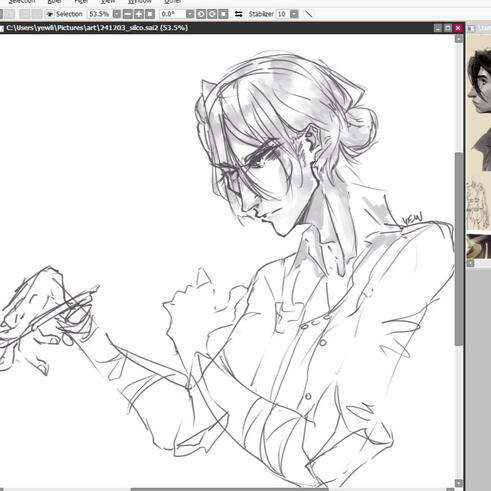Toggle the straight line drawing mode icon

point(309,14)
